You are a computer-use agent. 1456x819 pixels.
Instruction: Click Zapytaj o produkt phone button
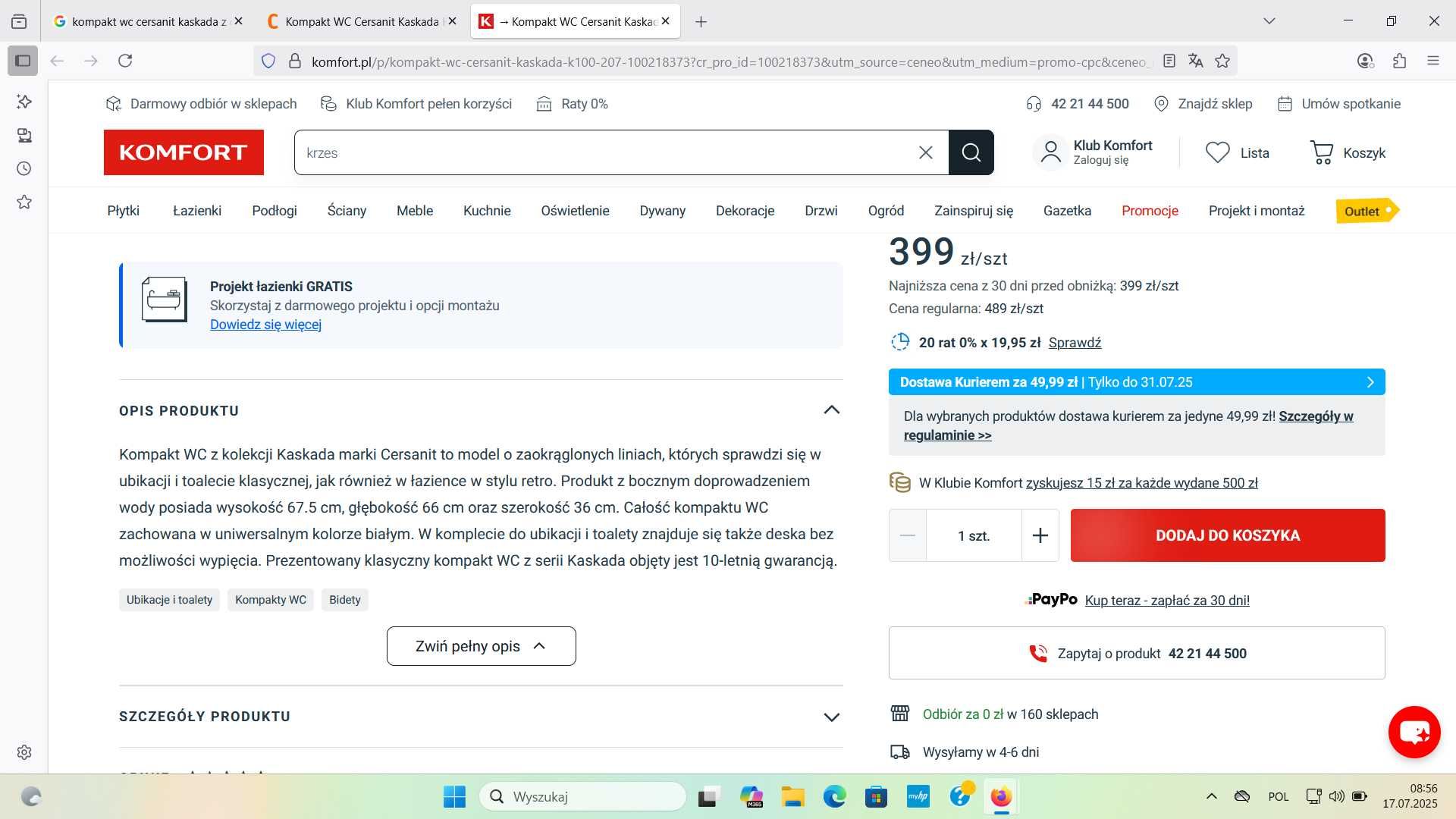click(1137, 653)
